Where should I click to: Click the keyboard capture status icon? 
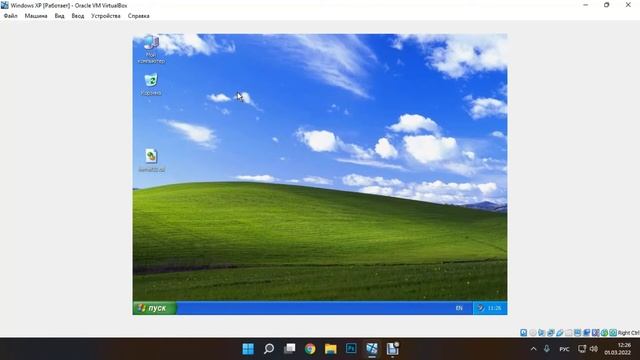pos(613,333)
